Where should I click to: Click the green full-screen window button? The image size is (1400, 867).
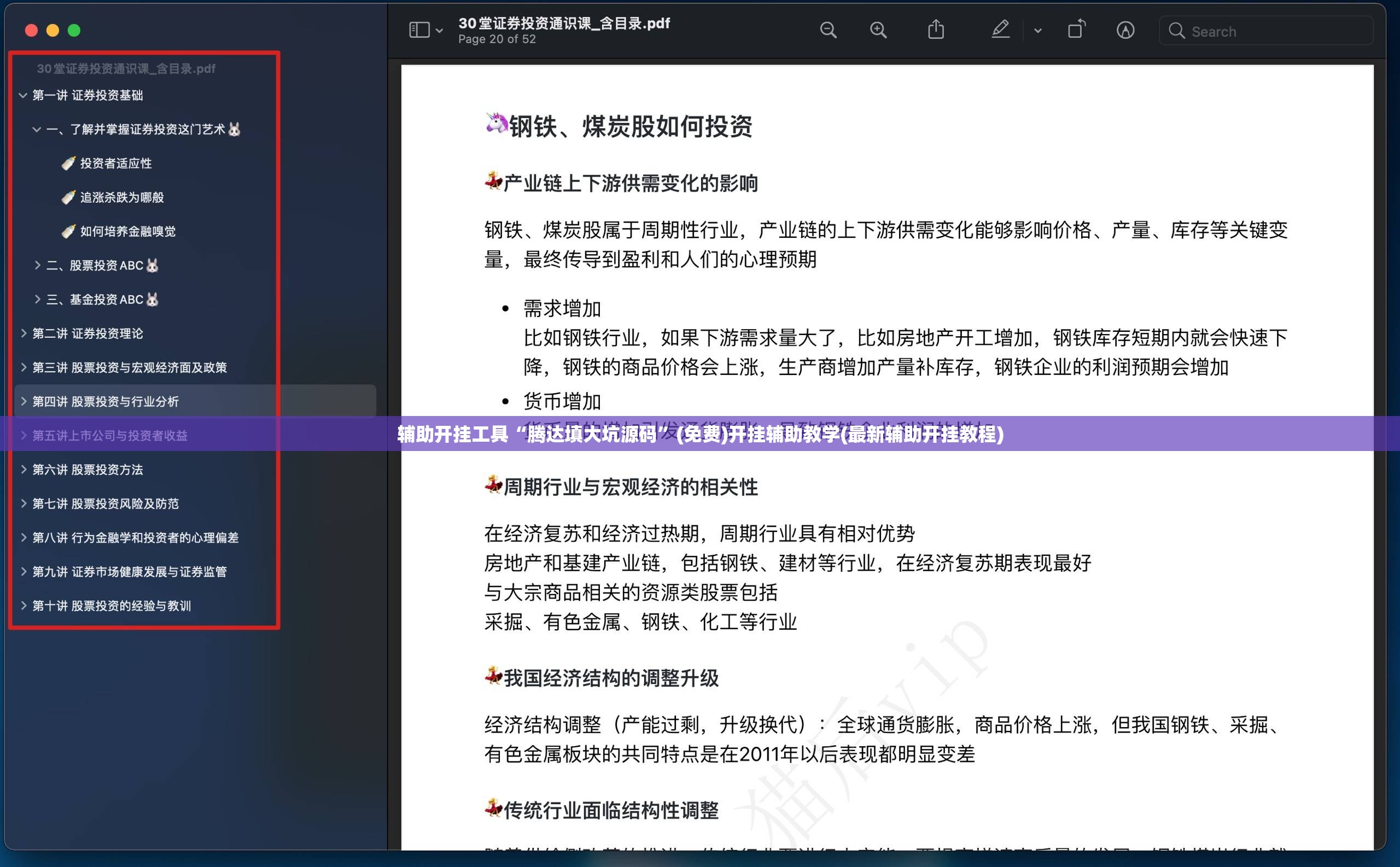(74, 31)
